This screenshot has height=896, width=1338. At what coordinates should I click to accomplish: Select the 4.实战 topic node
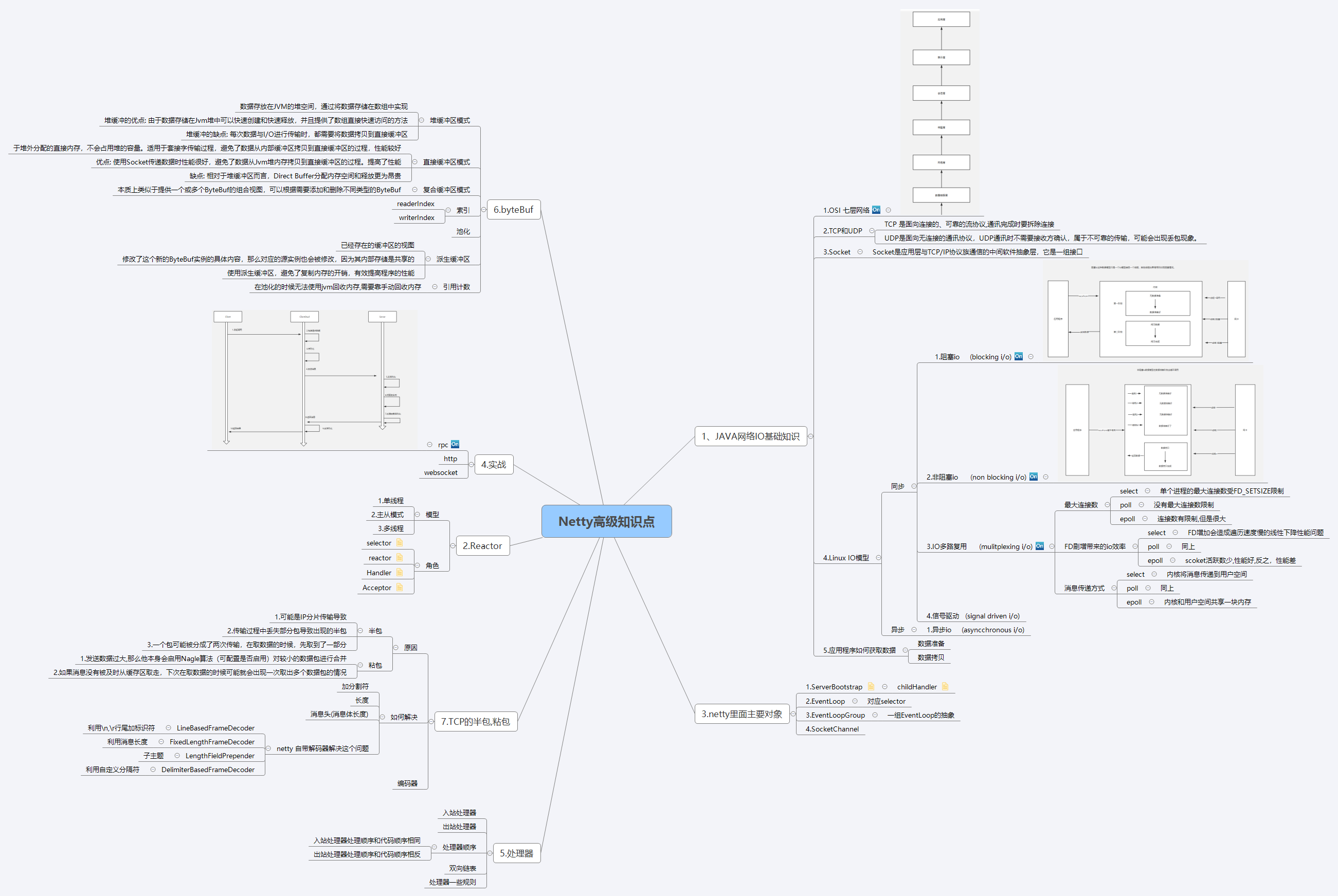tap(494, 465)
